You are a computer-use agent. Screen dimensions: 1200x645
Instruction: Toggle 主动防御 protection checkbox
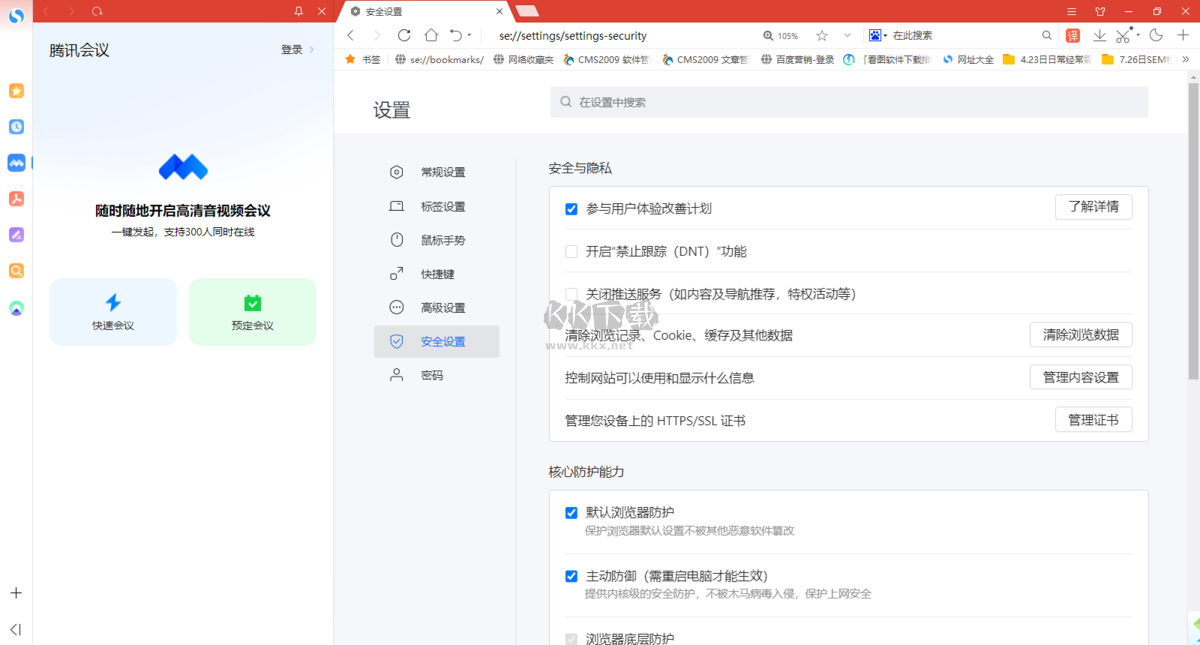tap(571, 576)
